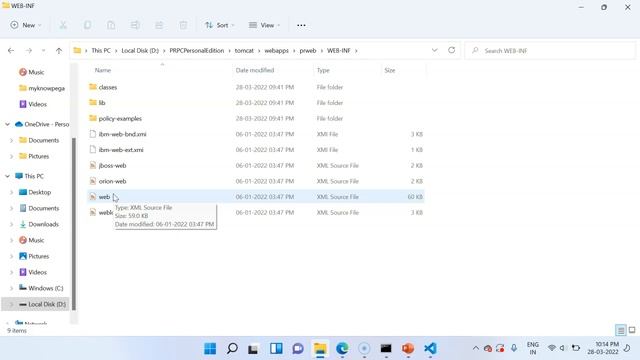640x360 pixels.
Task: Expand address bar history dropdown
Action: tap(435, 50)
